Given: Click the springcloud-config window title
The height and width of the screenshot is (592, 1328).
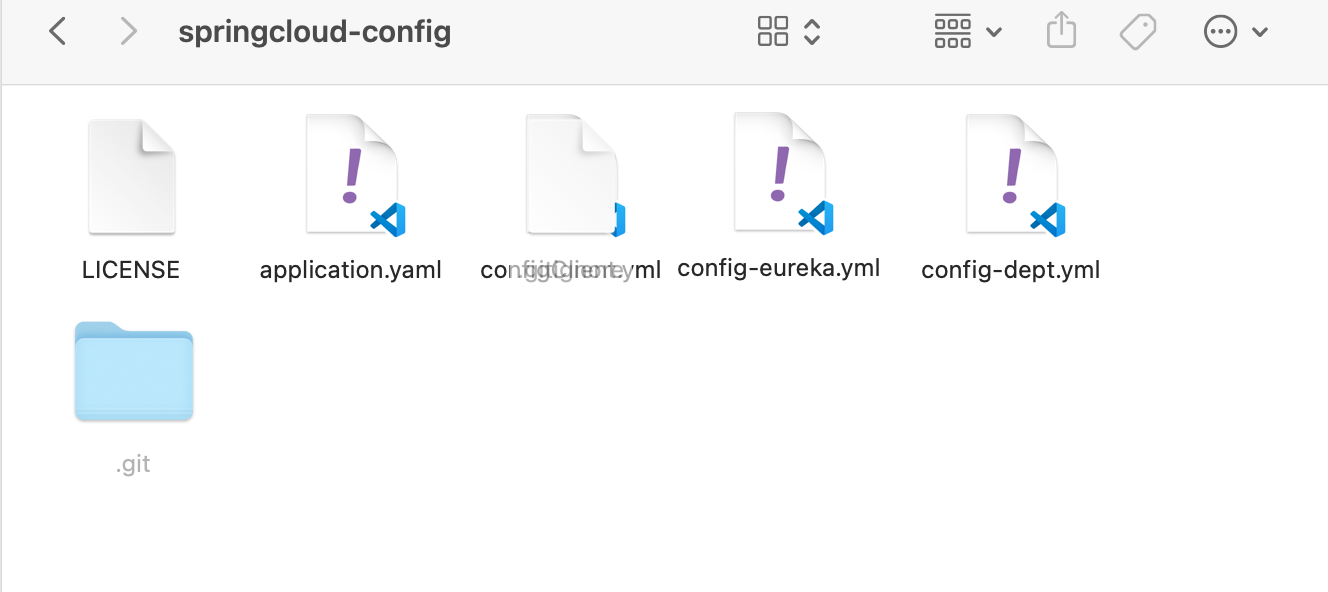Looking at the screenshot, I should [314, 32].
